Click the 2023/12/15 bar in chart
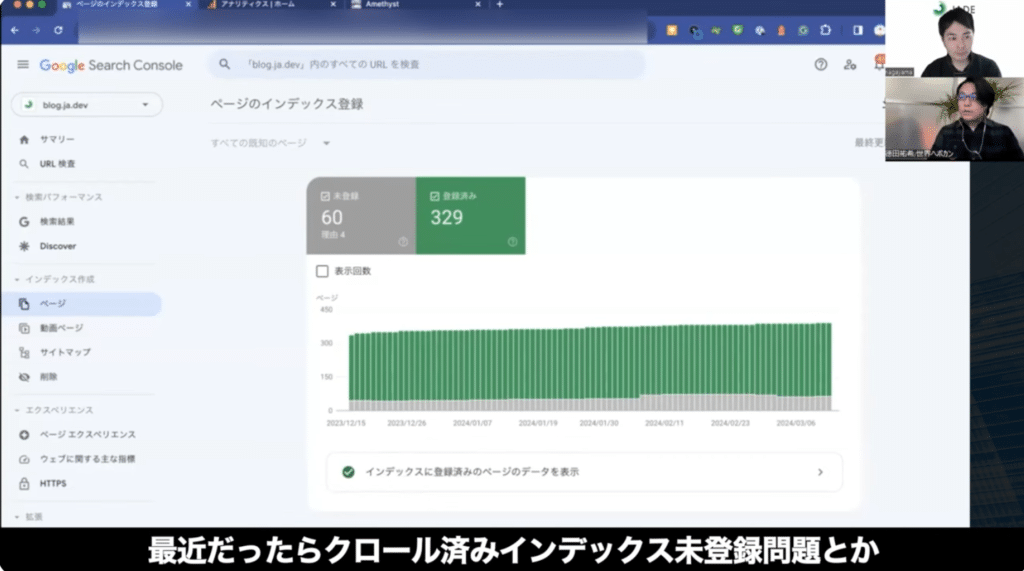The width and height of the screenshot is (1024, 571). [351, 373]
